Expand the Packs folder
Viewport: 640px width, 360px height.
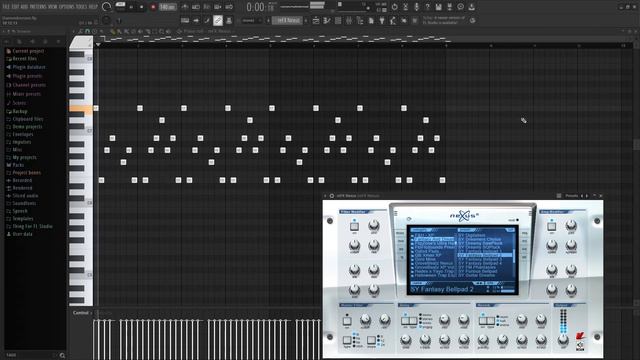tap(18, 165)
